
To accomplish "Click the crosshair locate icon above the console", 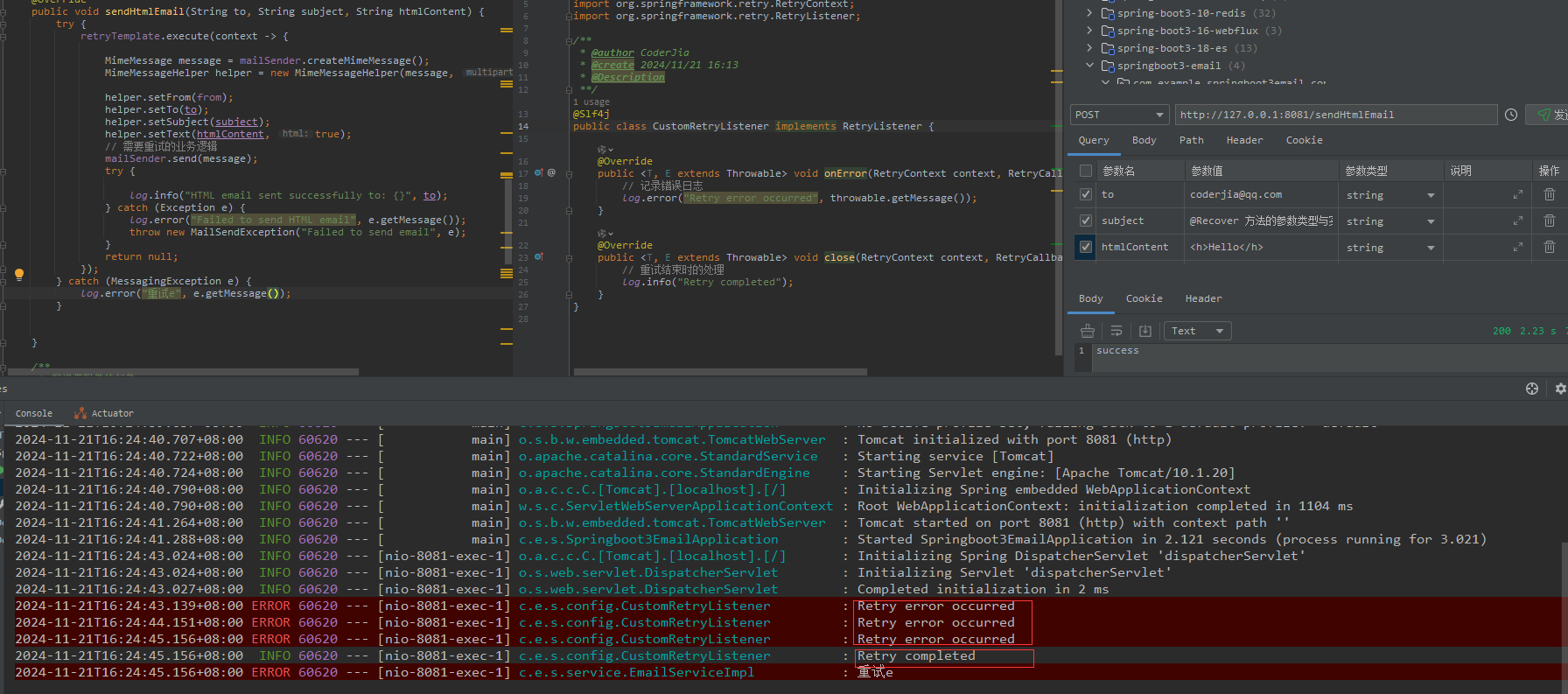I will [x=1532, y=389].
